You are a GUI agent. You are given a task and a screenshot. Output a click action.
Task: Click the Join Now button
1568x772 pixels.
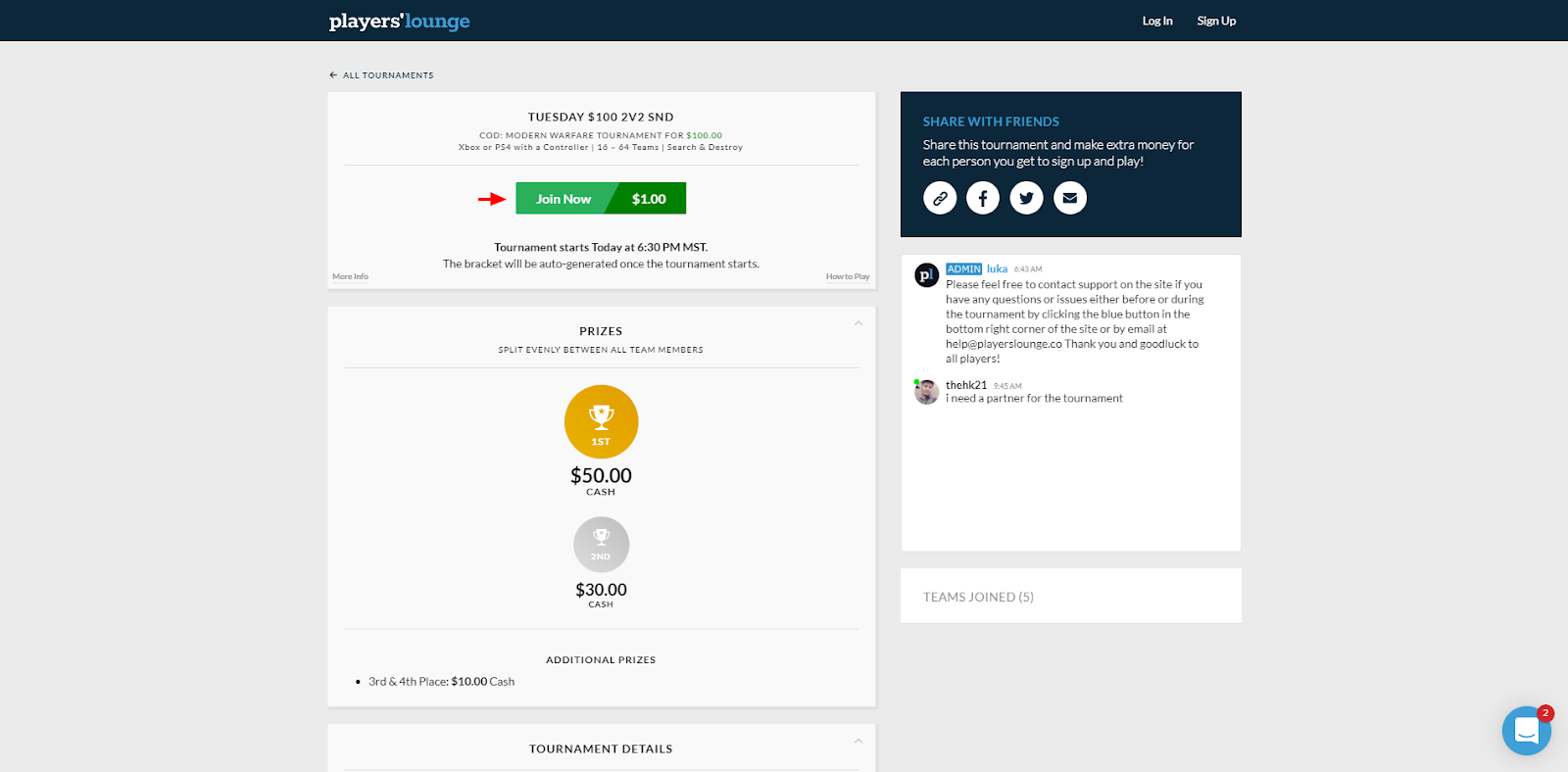tap(563, 198)
